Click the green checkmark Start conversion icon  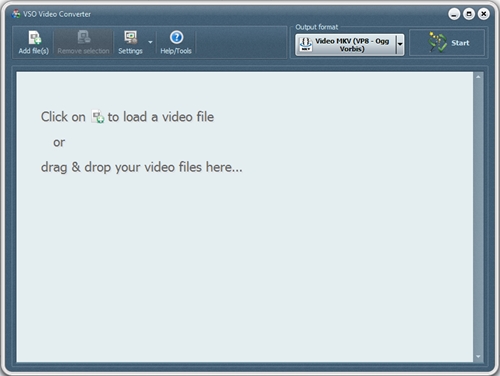[x=437, y=43]
